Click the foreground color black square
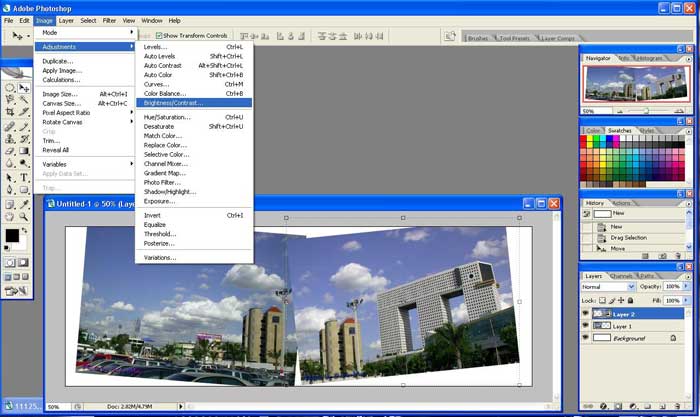This screenshot has height=417, width=700. (x=12, y=236)
